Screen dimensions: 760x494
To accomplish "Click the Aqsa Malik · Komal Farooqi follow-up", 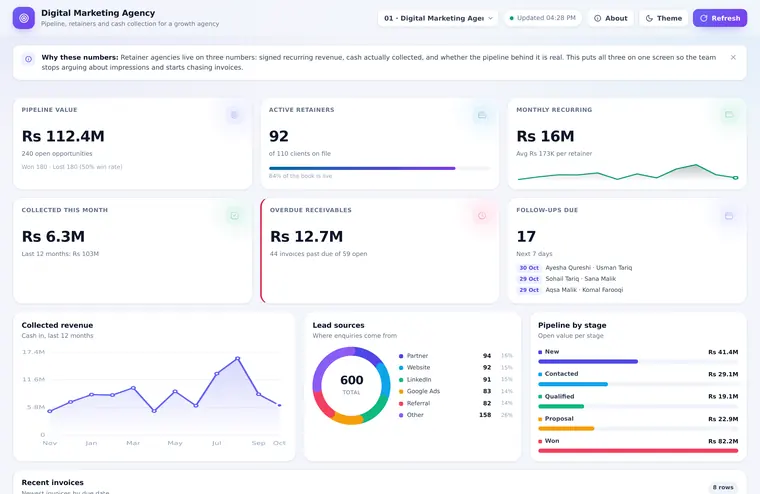I will tap(584, 290).
